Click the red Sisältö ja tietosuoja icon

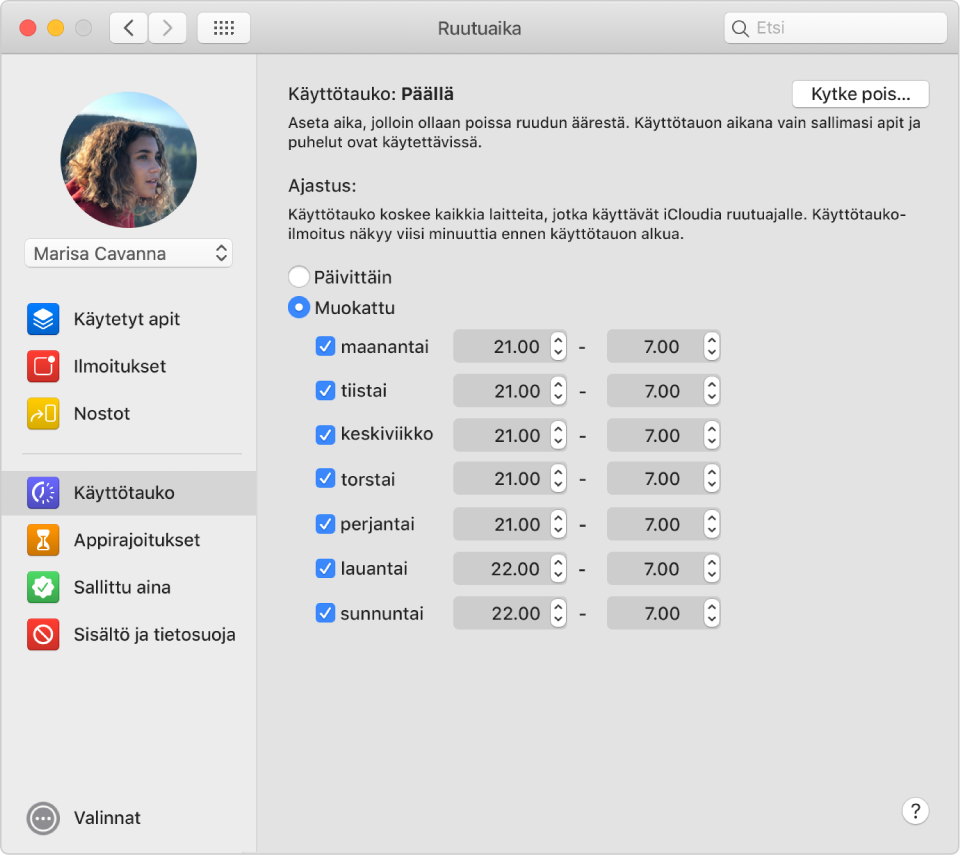pos(43,634)
